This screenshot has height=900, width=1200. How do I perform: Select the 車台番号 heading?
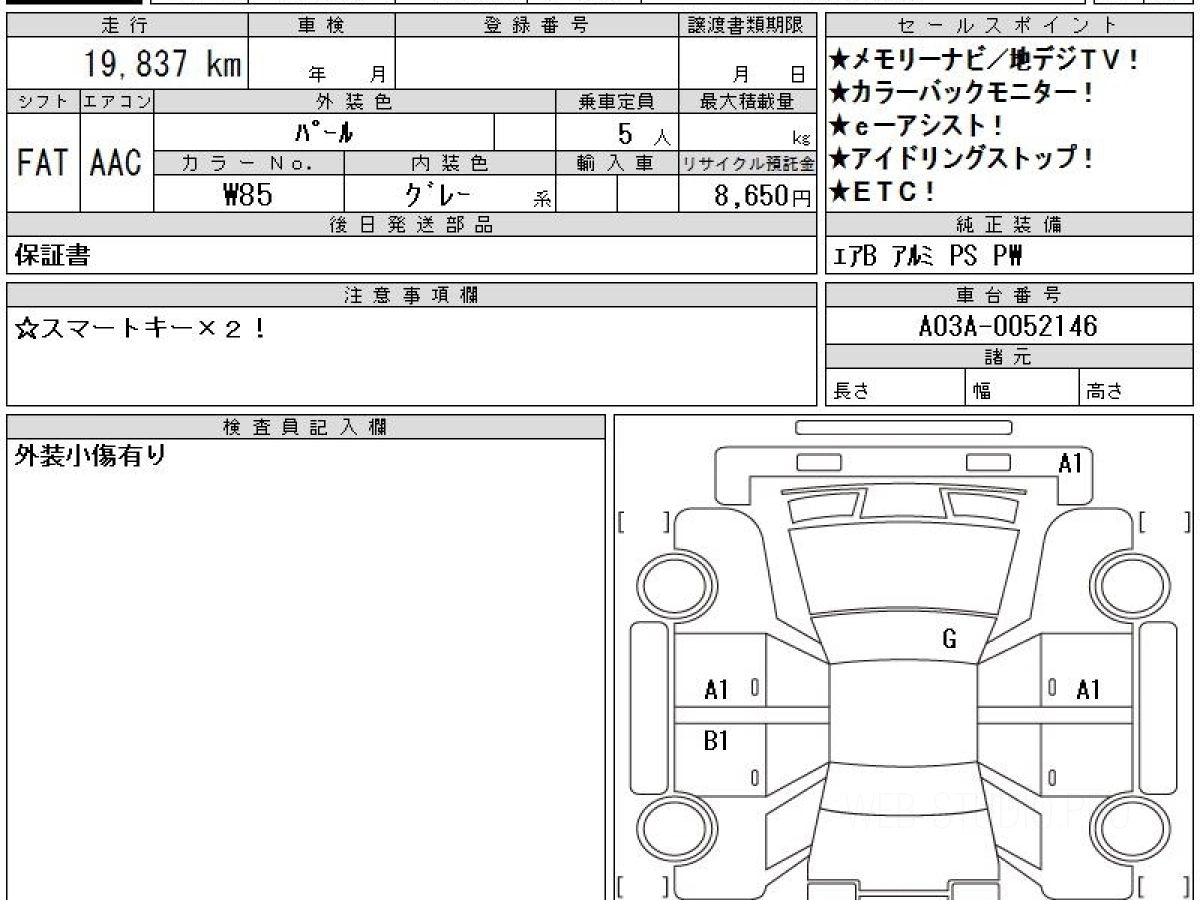point(1009,294)
